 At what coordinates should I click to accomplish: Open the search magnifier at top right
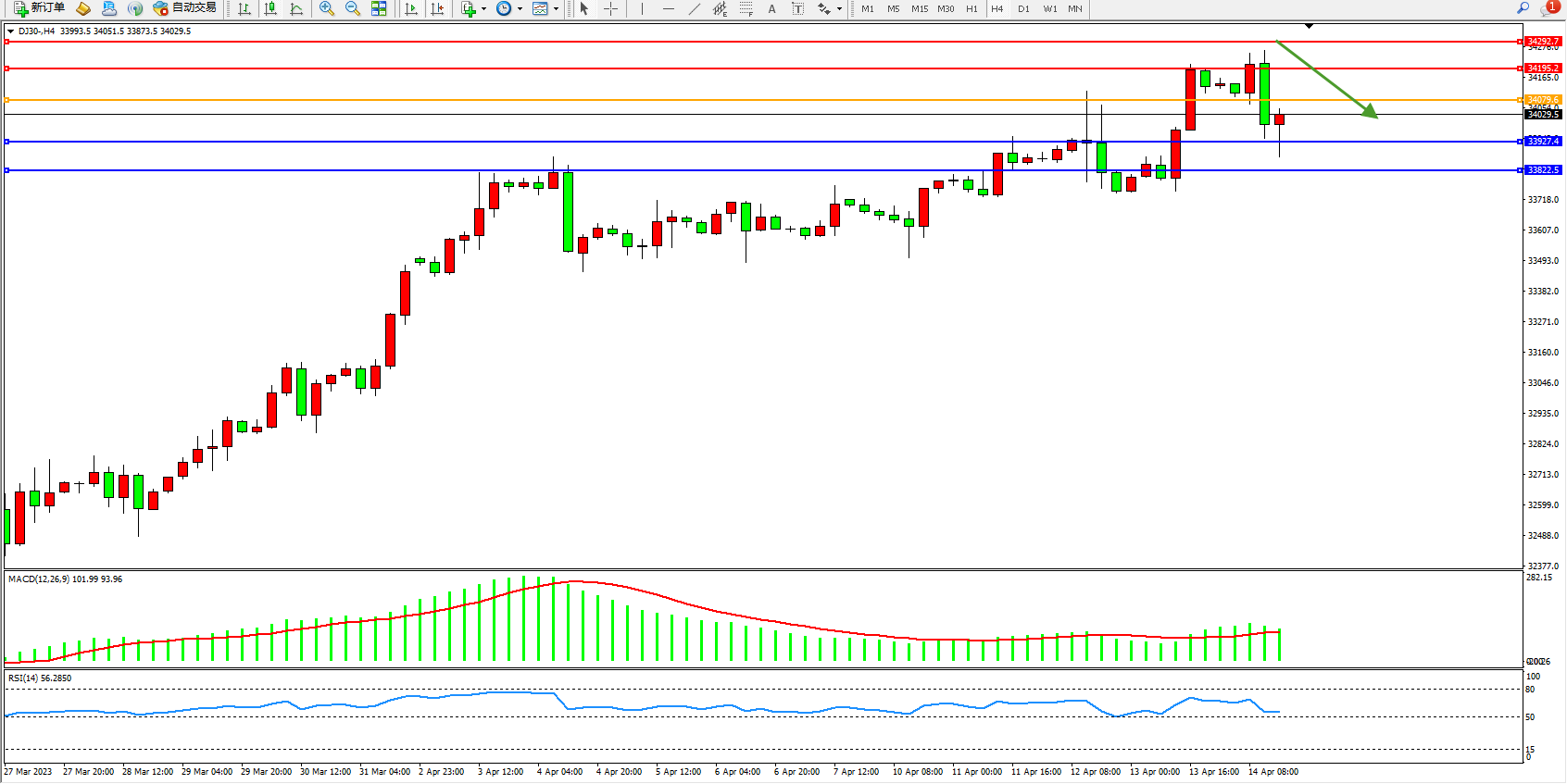click(1523, 8)
